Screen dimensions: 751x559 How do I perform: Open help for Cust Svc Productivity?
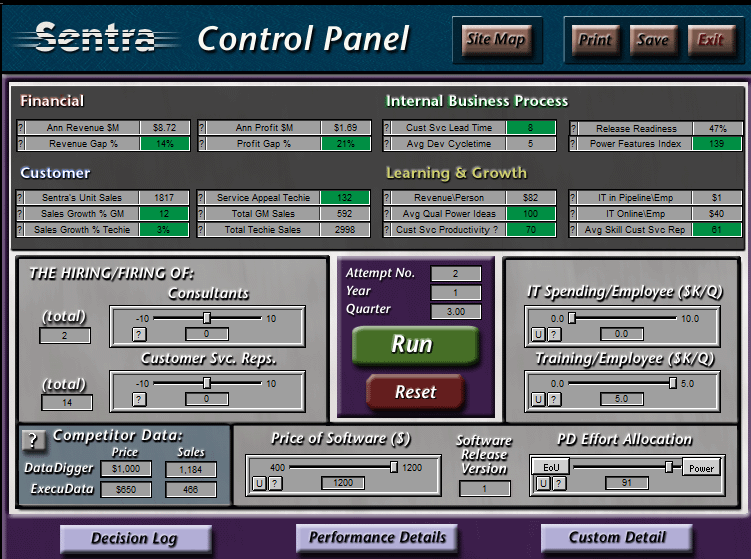point(387,230)
